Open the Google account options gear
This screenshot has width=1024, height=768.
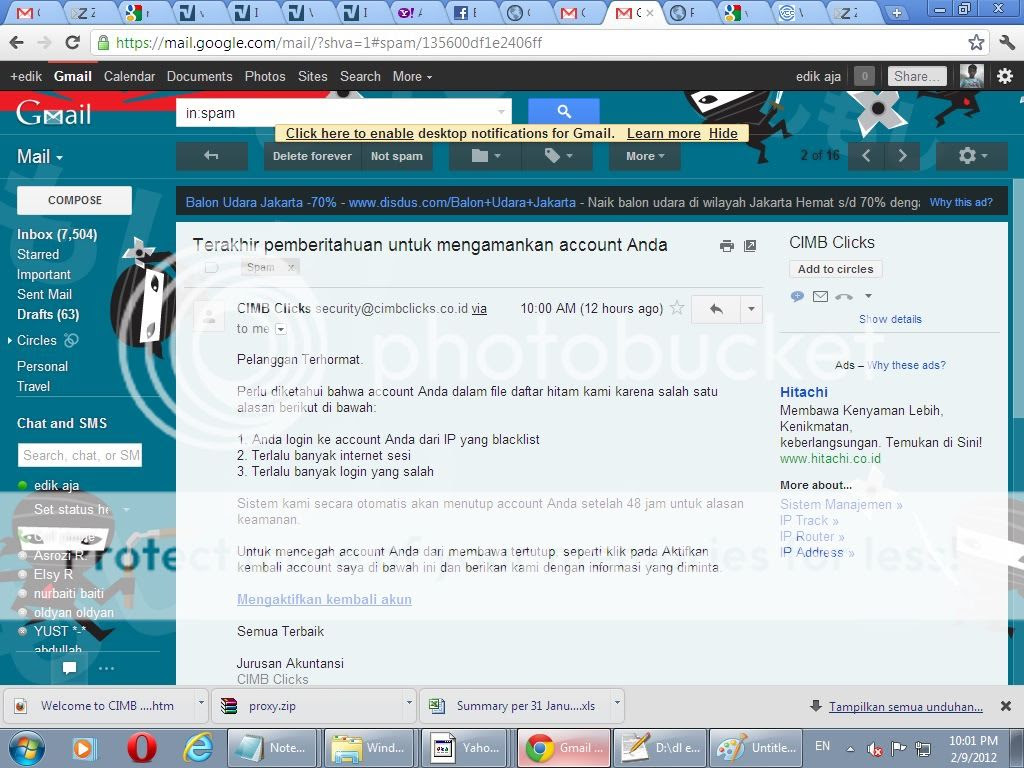(1005, 76)
